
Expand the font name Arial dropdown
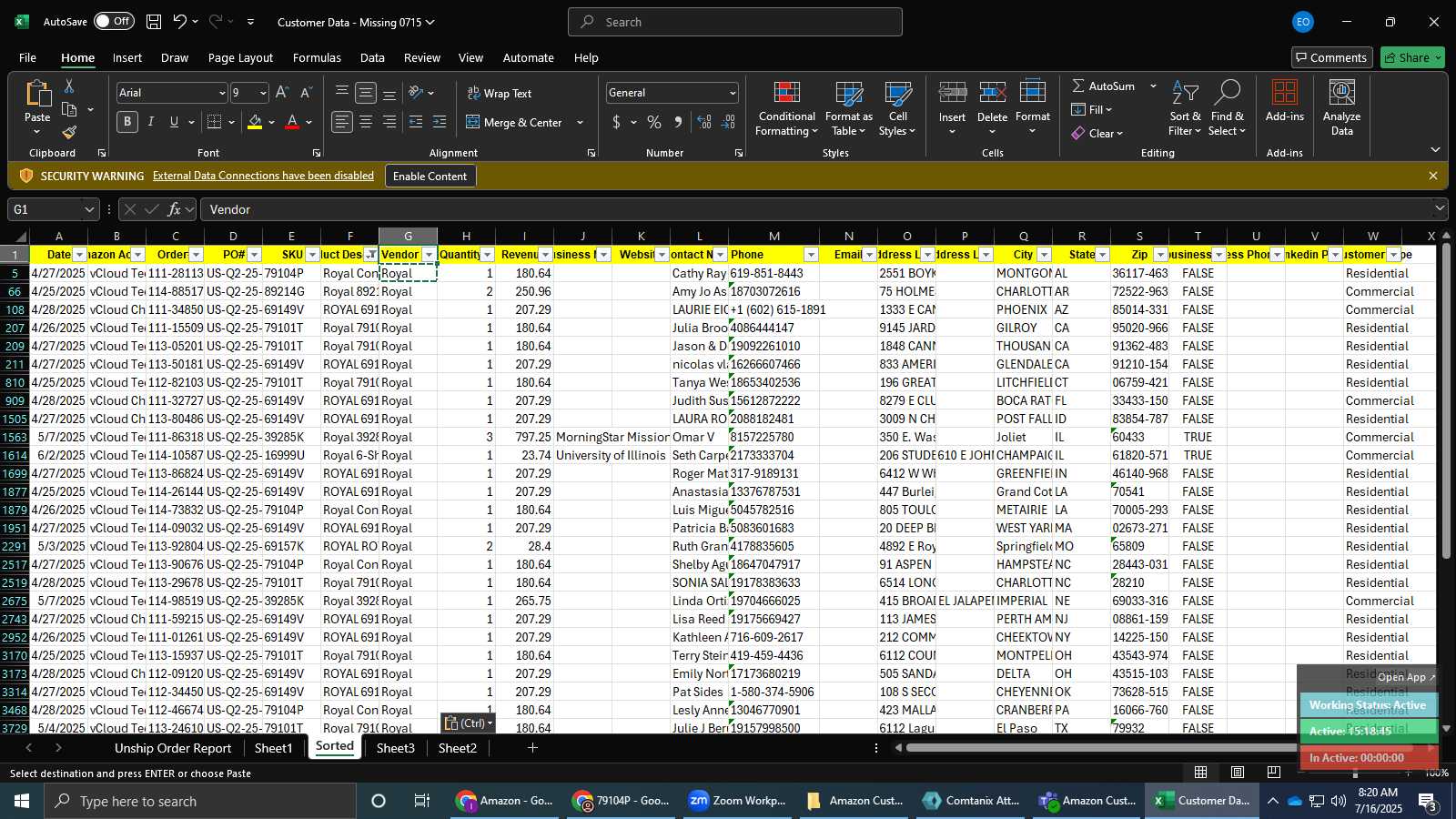pyautogui.click(x=221, y=93)
